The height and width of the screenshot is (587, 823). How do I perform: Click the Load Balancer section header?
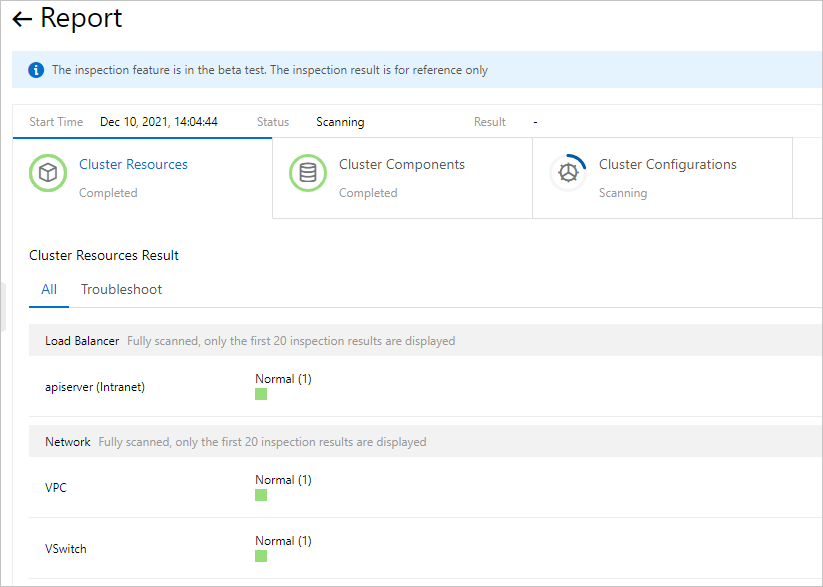tap(82, 341)
